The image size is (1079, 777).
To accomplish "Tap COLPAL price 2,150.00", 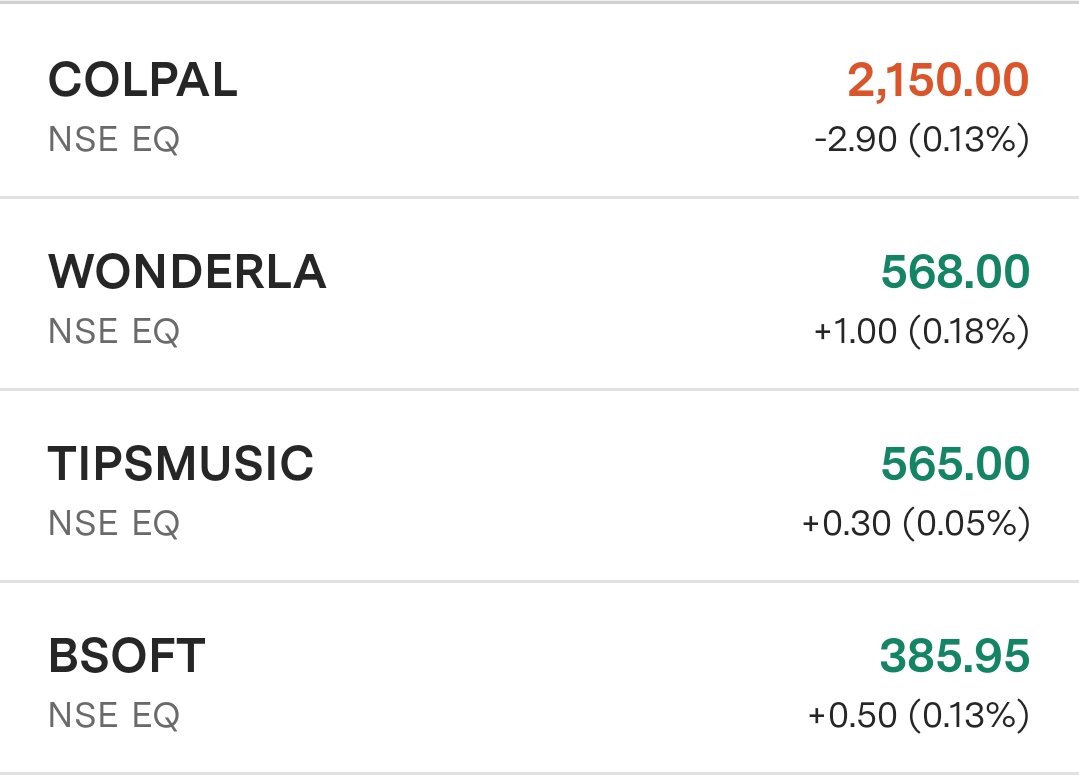I will tap(938, 81).
